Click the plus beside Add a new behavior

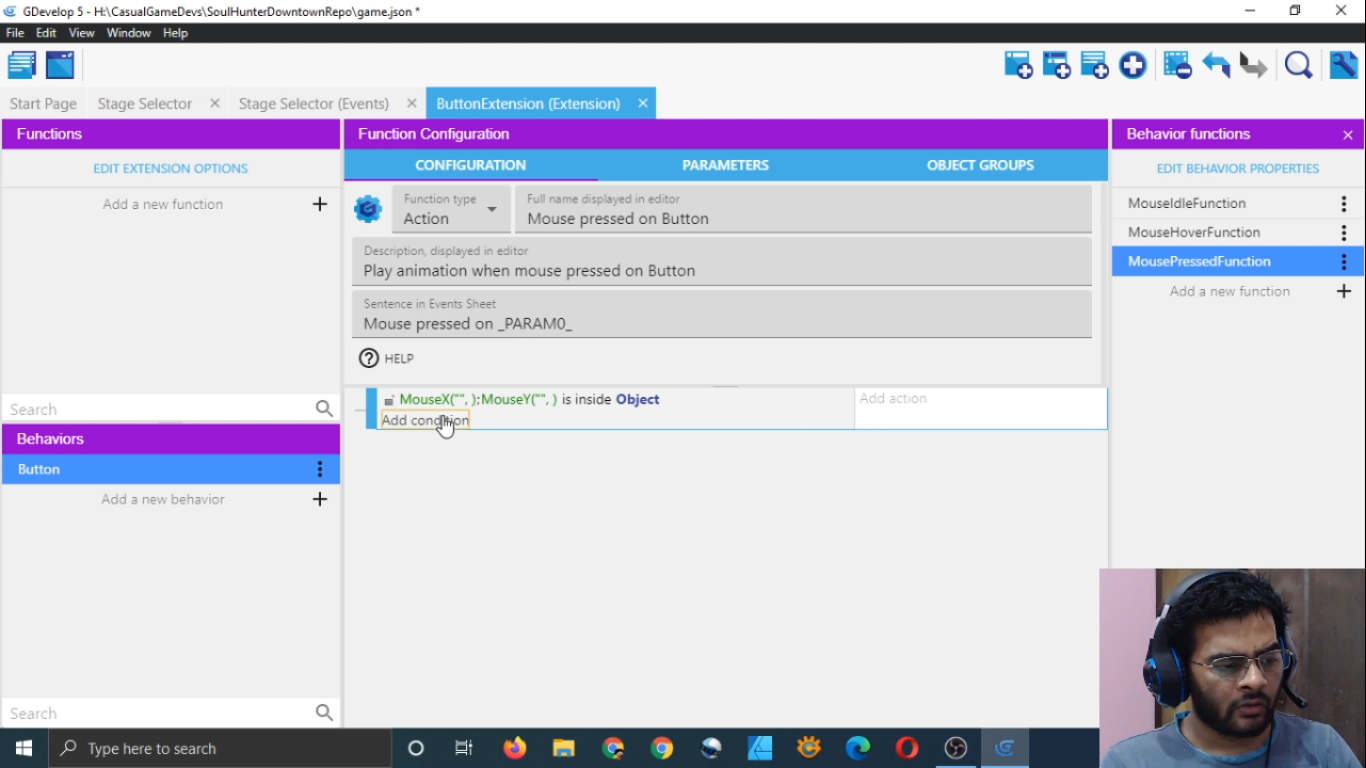point(320,499)
